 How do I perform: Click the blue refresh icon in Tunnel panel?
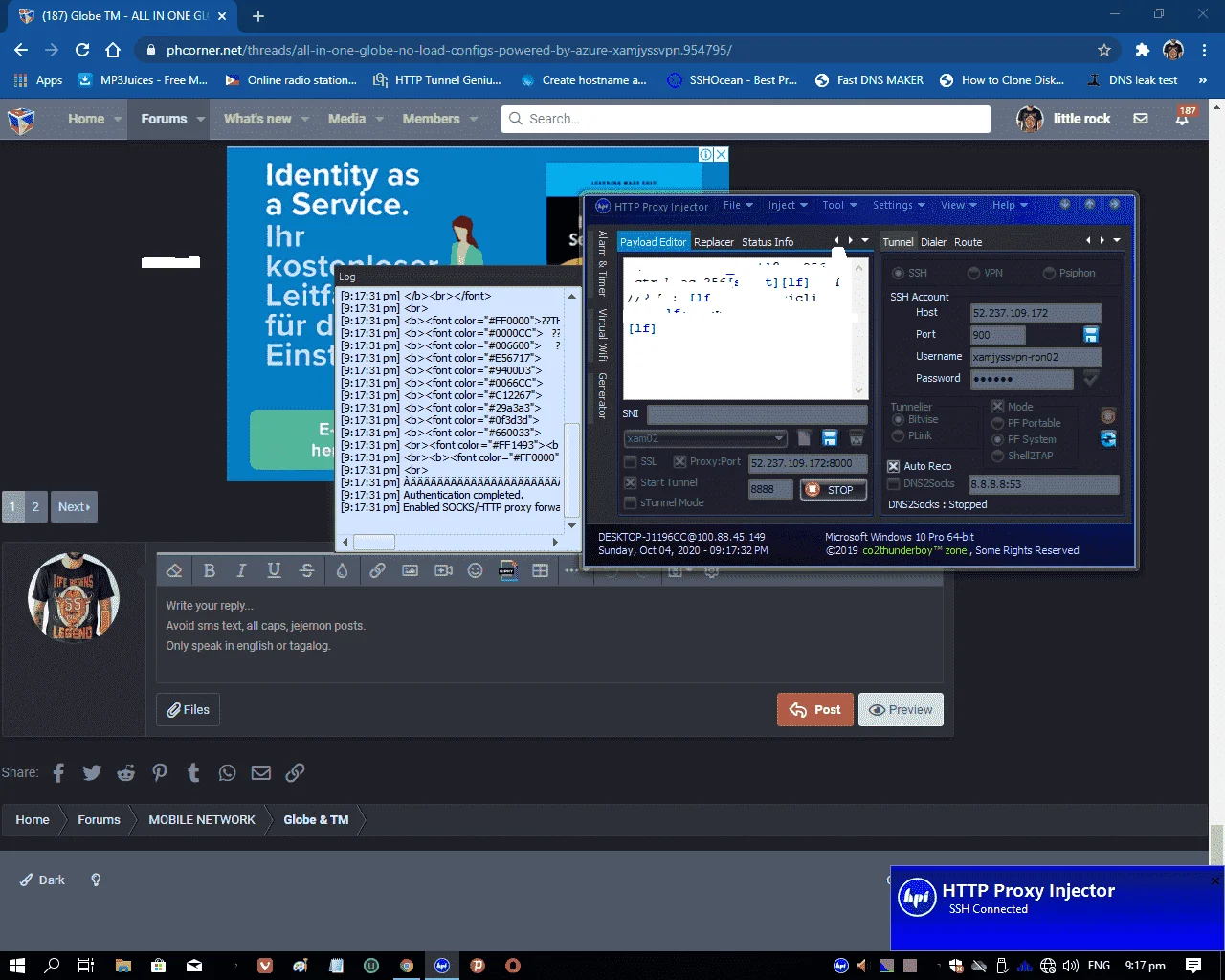pos(1108,438)
